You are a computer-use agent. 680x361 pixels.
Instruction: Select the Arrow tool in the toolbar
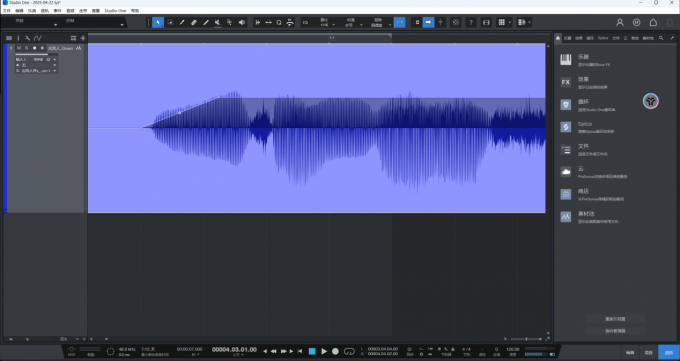coord(158,23)
